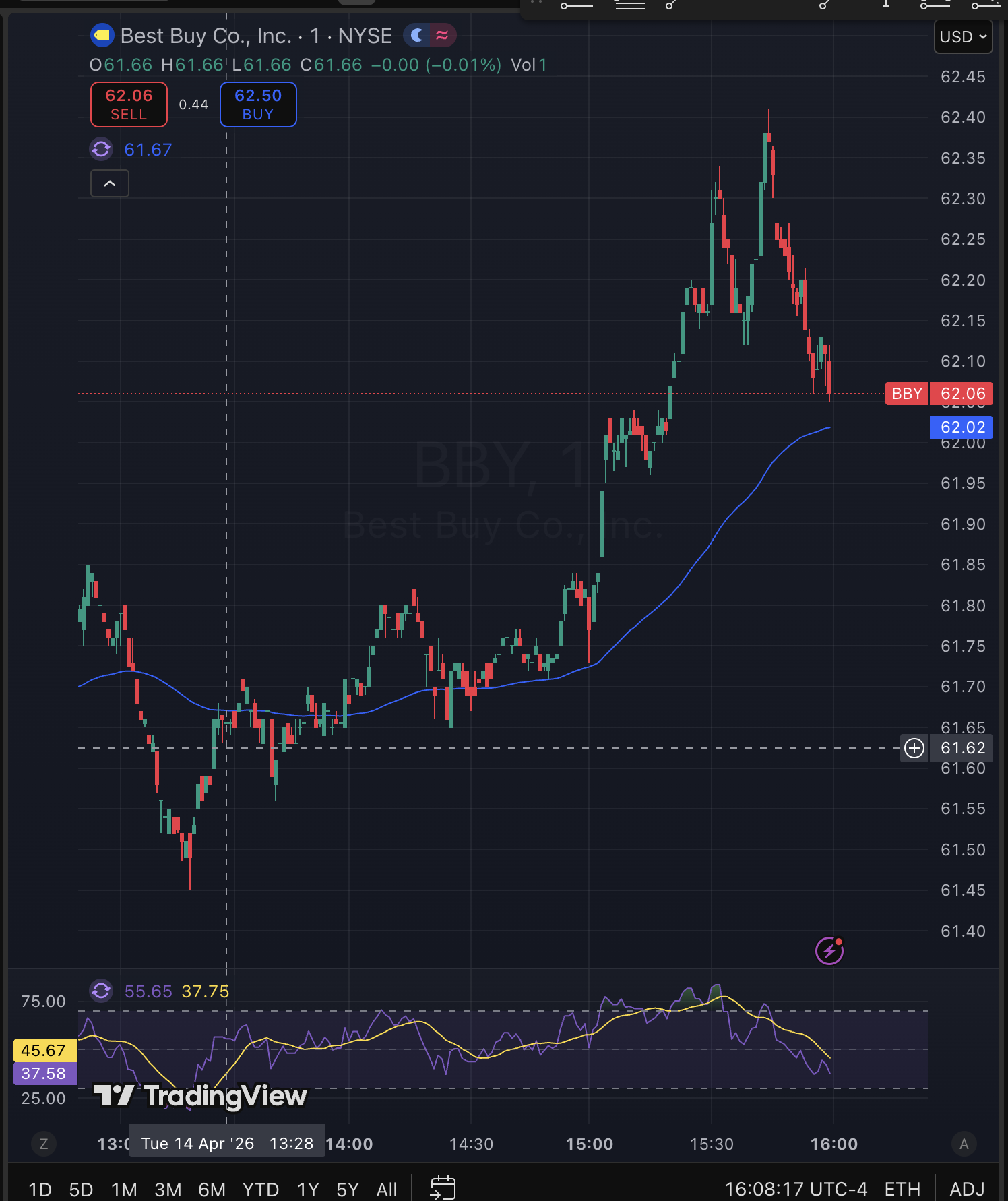Open the USD currency dropdown

[x=964, y=36]
